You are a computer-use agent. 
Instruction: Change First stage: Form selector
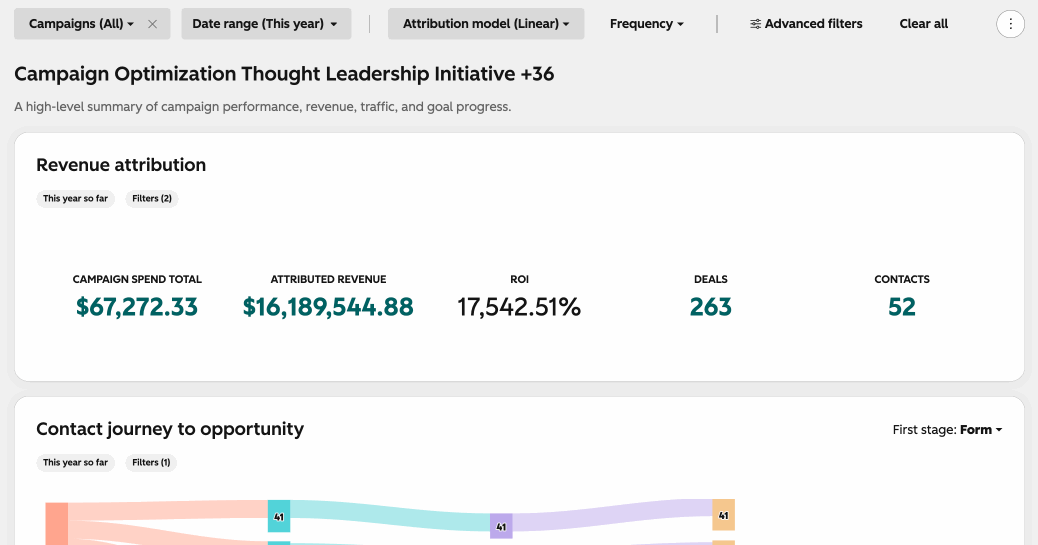947,430
